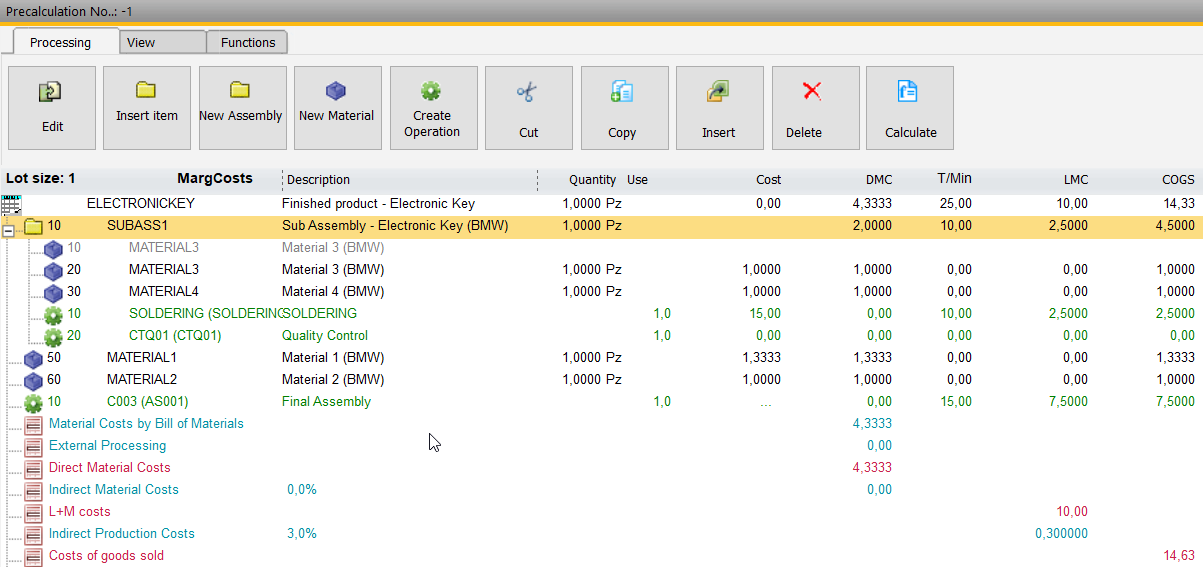The width and height of the screenshot is (1203, 567).
Task: Add a New Material
Action: click(x=337, y=108)
